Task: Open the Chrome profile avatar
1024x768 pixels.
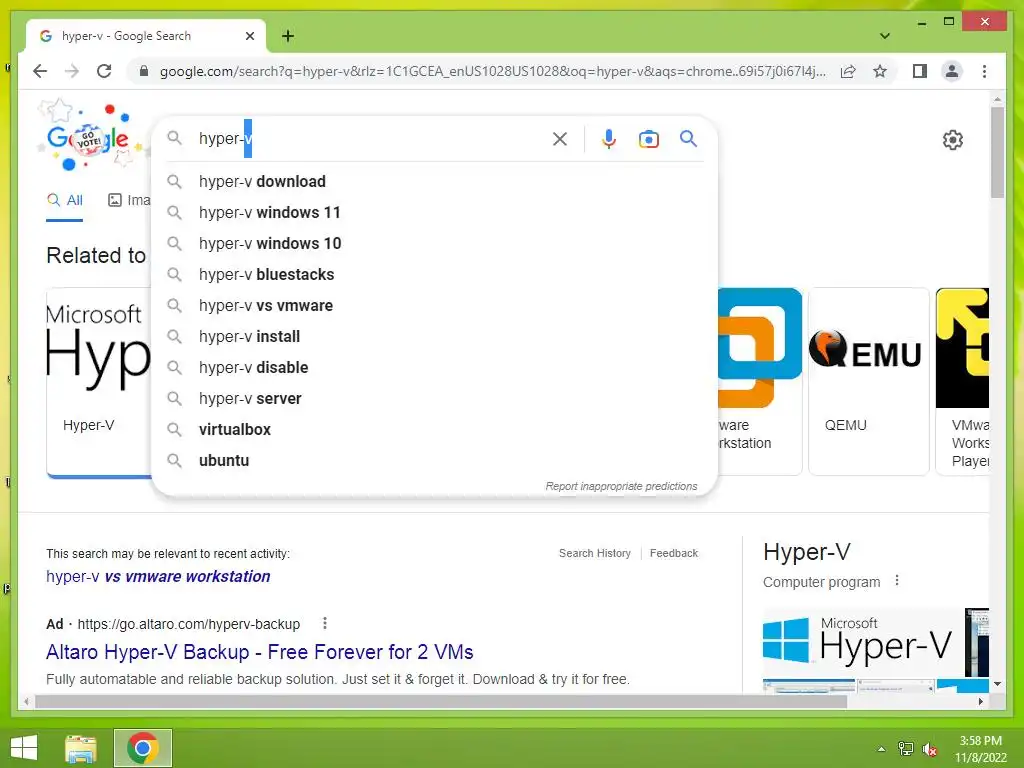Action: [x=952, y=71]
